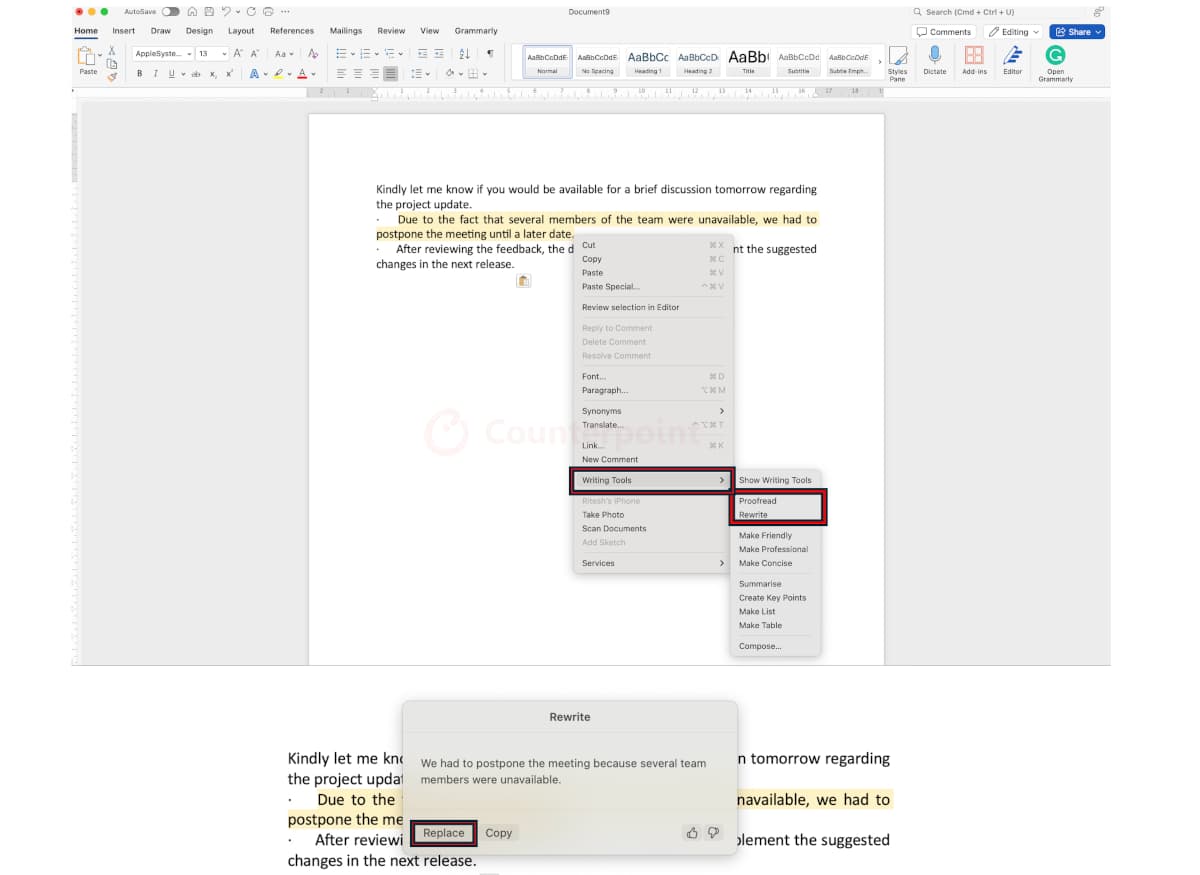Screen dimensions: 1200x875
Task: Switch to the Review tab
Action: click(391, 31)
